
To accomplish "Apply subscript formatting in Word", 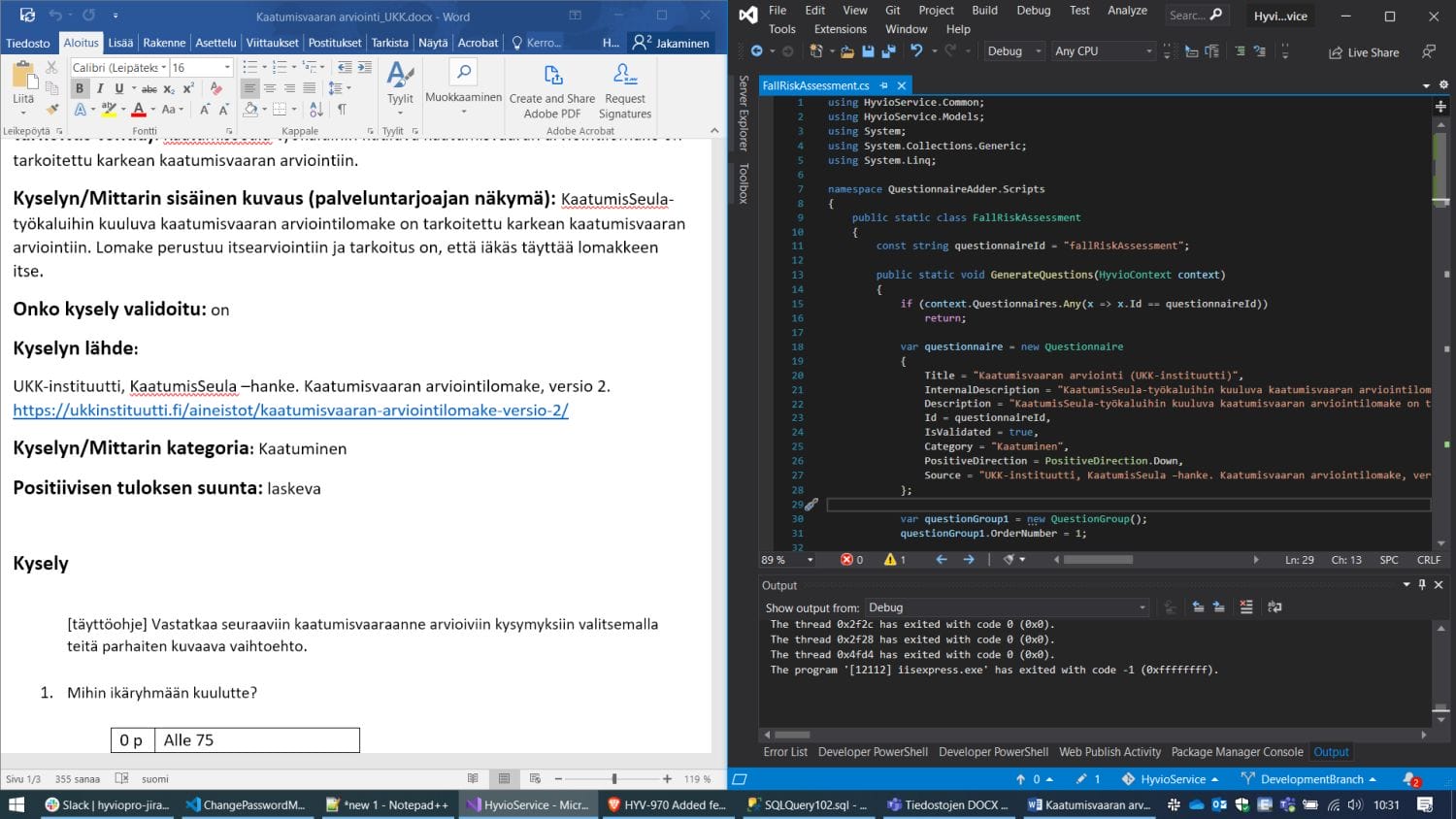I will pyautogui.click(x=169, y=88).
